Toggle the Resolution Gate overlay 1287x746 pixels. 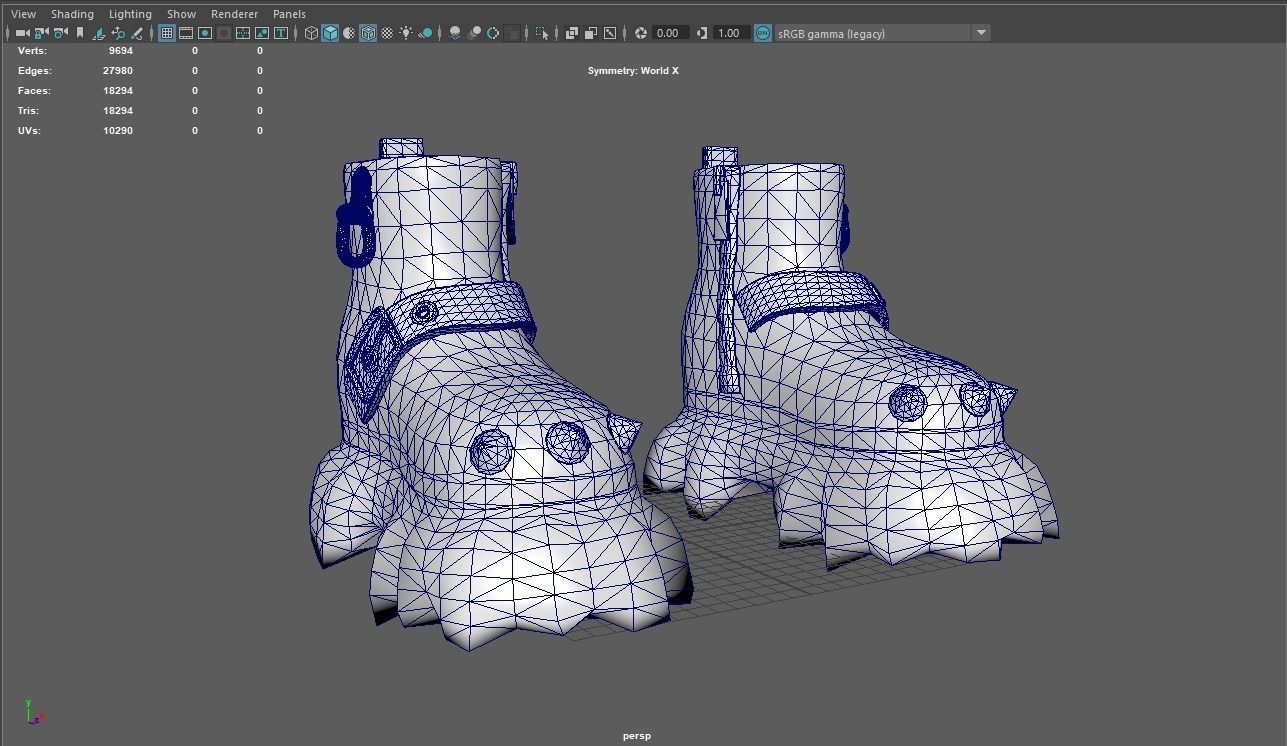point(205,33)
